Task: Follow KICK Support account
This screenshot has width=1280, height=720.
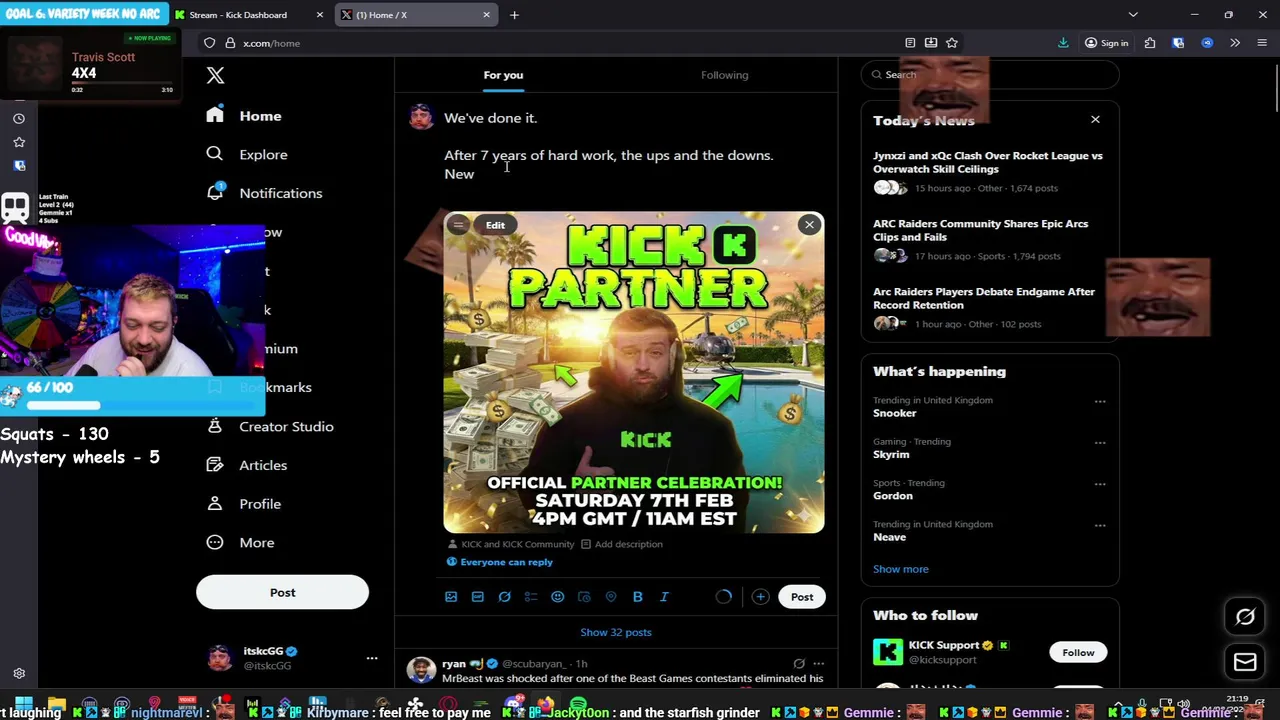Action: (x=1078, y=652)
